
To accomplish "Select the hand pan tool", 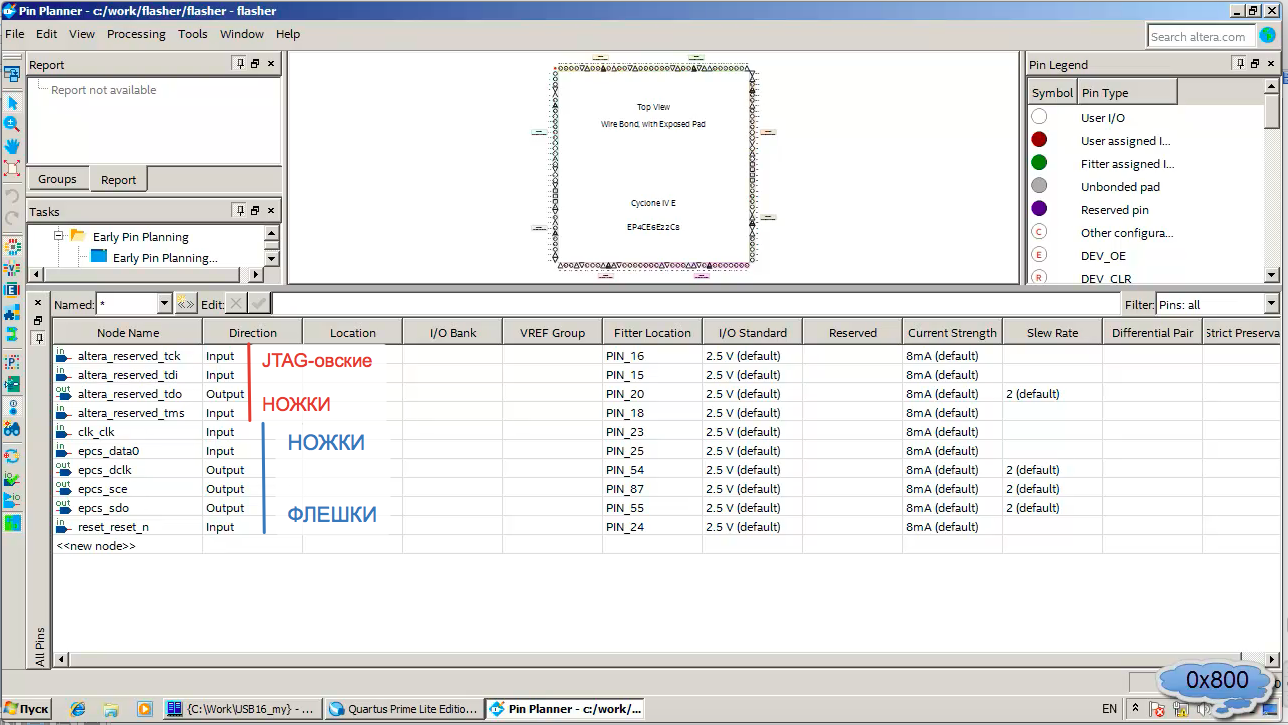I will click(x=12, y=146).
